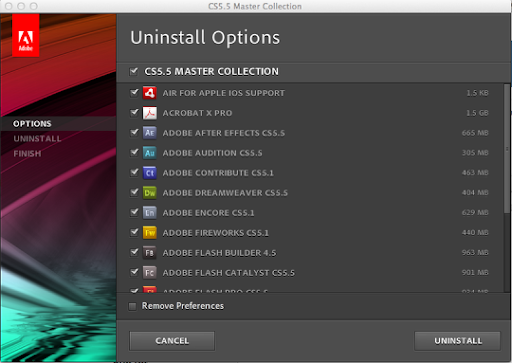Untick the Adobe Flash Builder 4.5 checkbox
Screen dimensions: 512x363
point(134,252)
